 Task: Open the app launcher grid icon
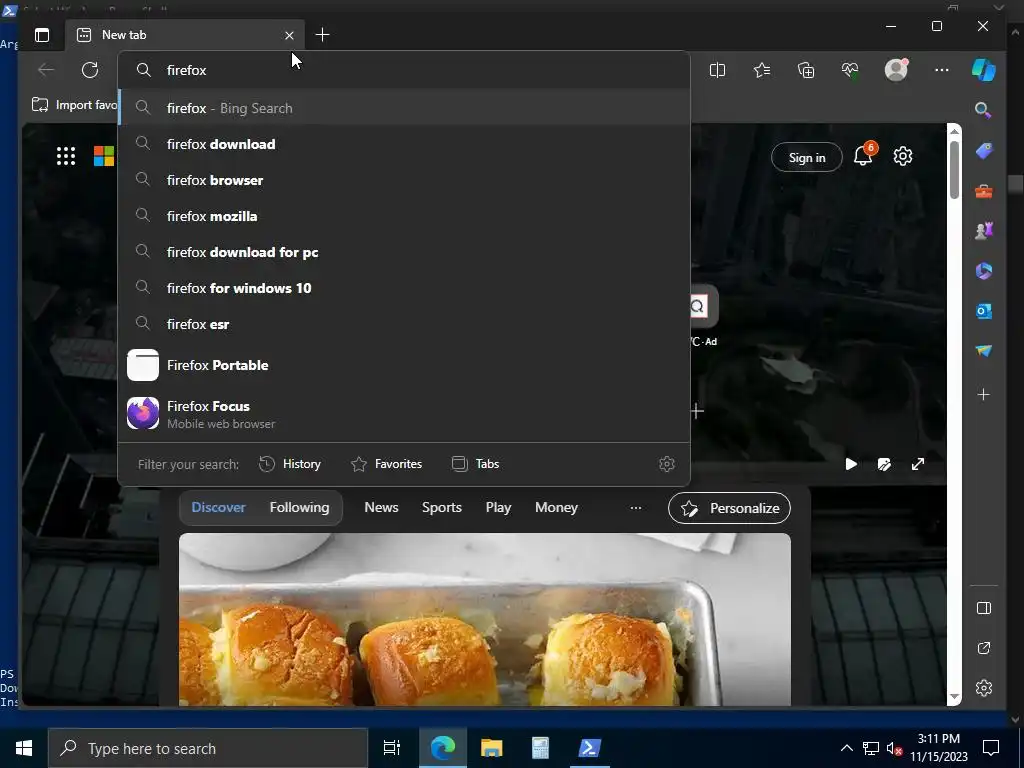coord(66,156)
